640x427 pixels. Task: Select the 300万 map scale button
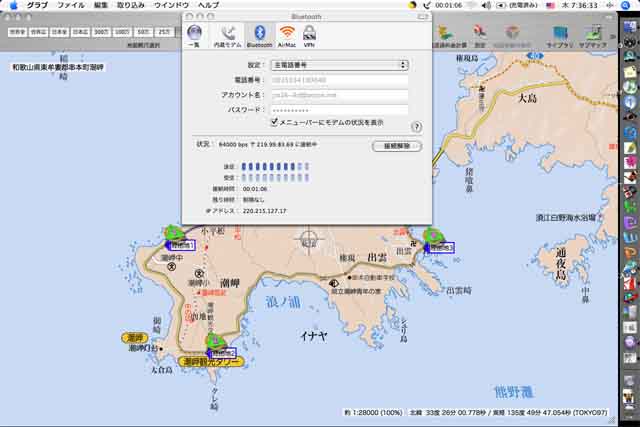[x=101, y=32]
